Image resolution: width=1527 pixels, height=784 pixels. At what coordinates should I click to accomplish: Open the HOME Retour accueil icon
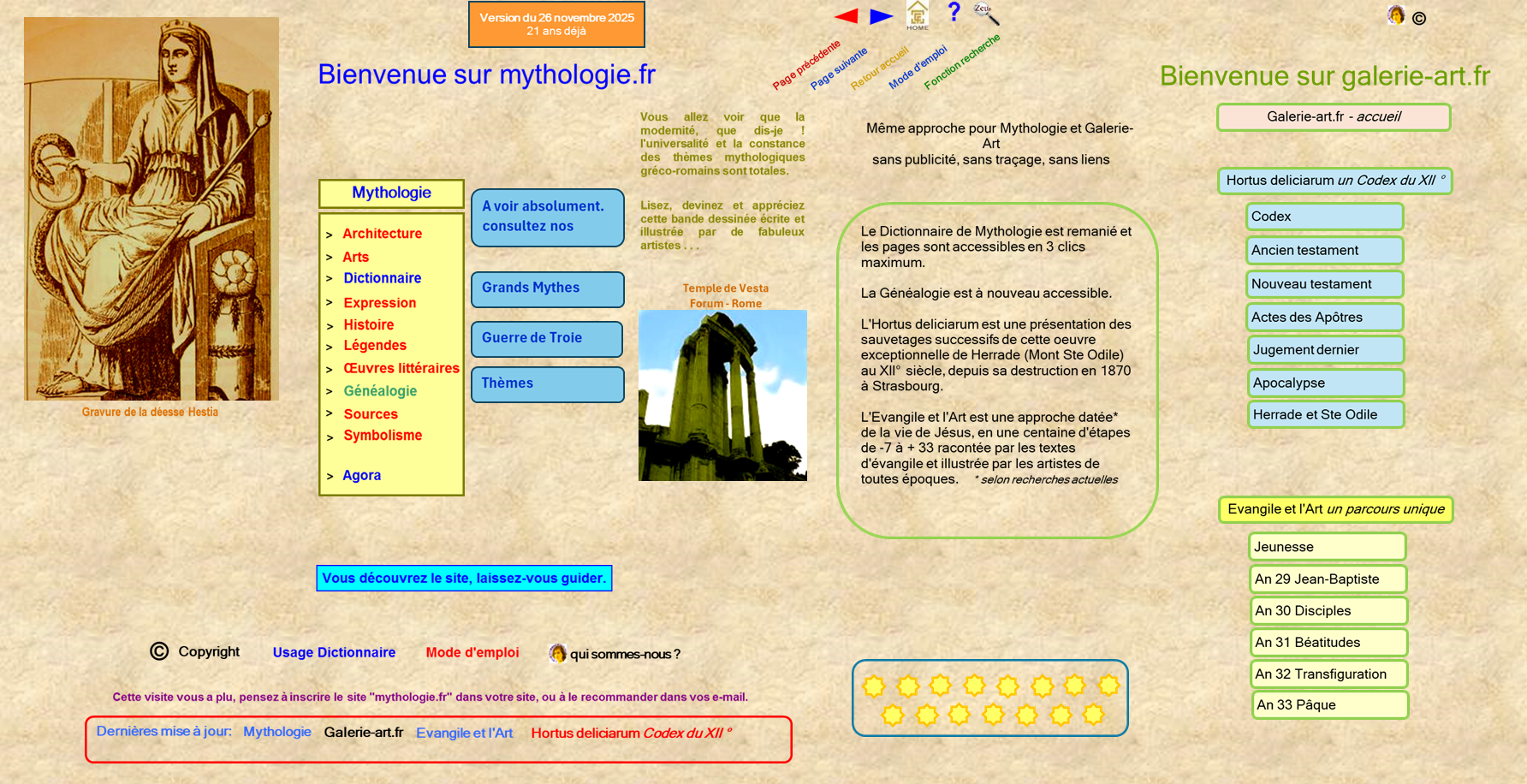tap(917, 15)
